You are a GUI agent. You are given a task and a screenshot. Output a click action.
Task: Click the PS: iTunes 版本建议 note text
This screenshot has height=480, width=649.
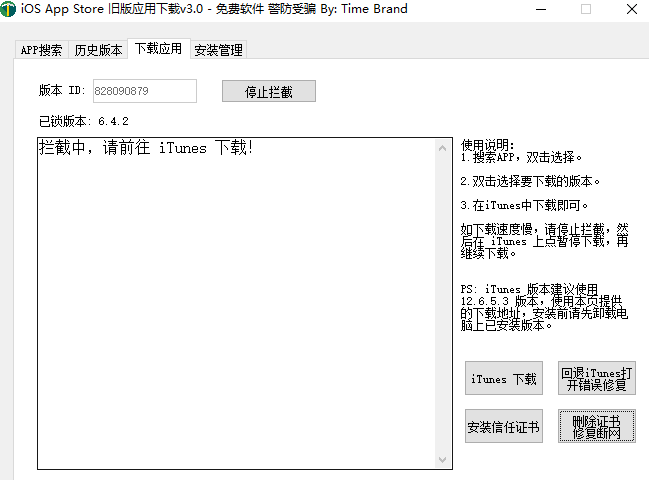[x=544, y=307]
